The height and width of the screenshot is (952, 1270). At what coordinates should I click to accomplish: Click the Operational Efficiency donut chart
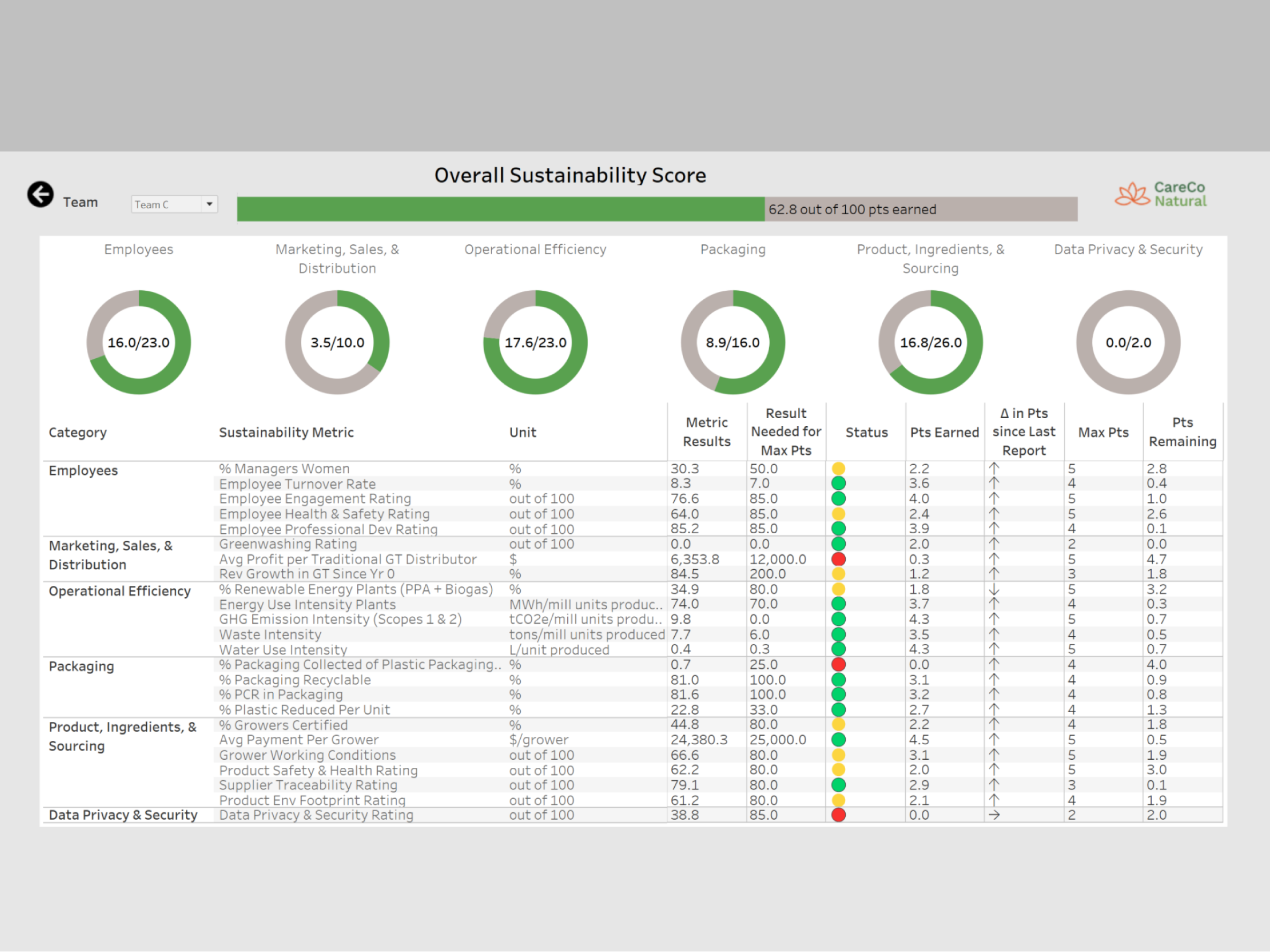(535, 342)
